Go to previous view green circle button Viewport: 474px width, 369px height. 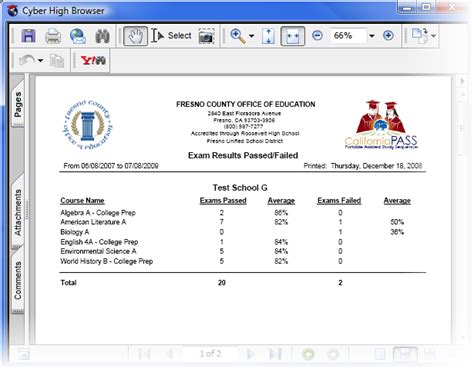(308, 354)
